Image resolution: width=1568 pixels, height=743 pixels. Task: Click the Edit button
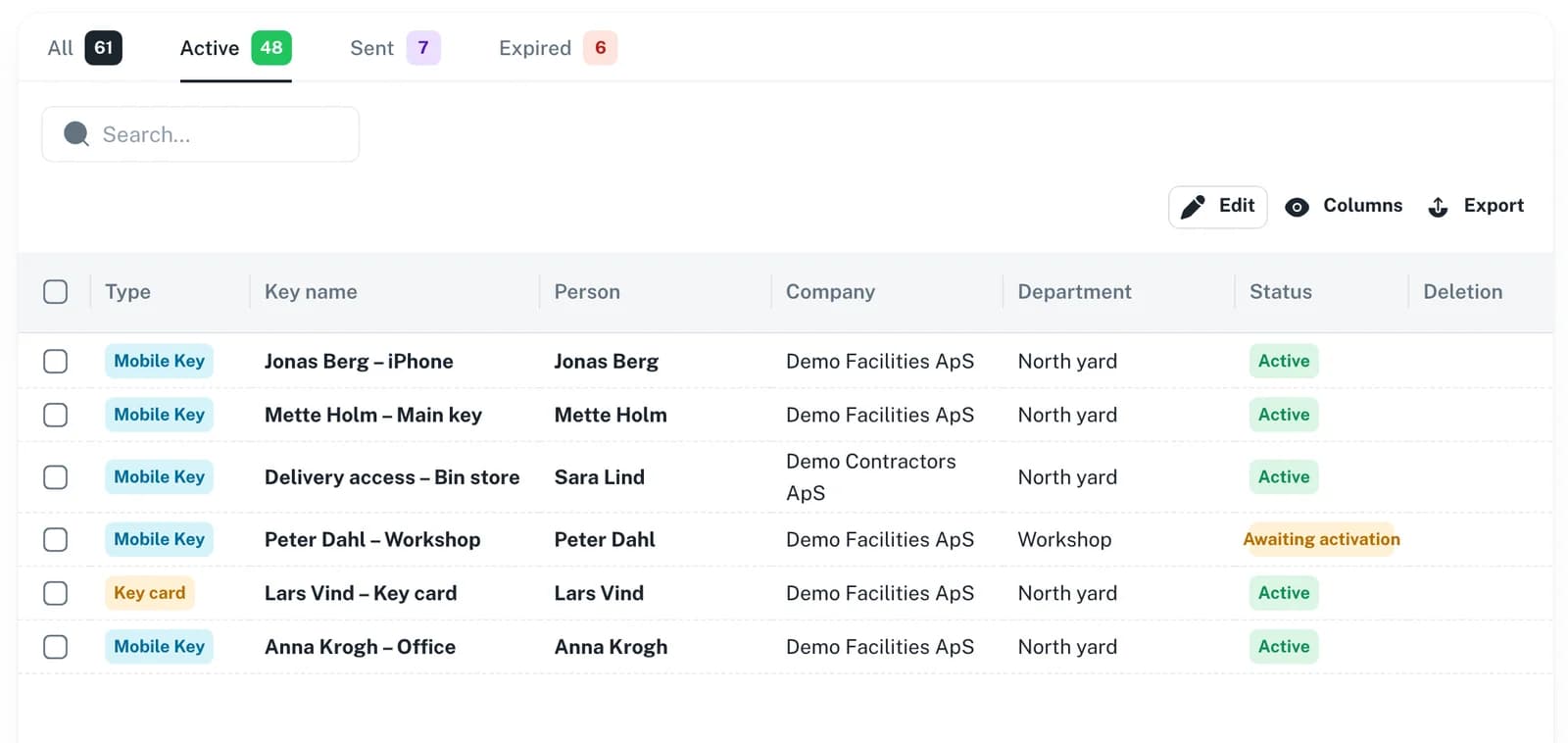[1217, 207]
